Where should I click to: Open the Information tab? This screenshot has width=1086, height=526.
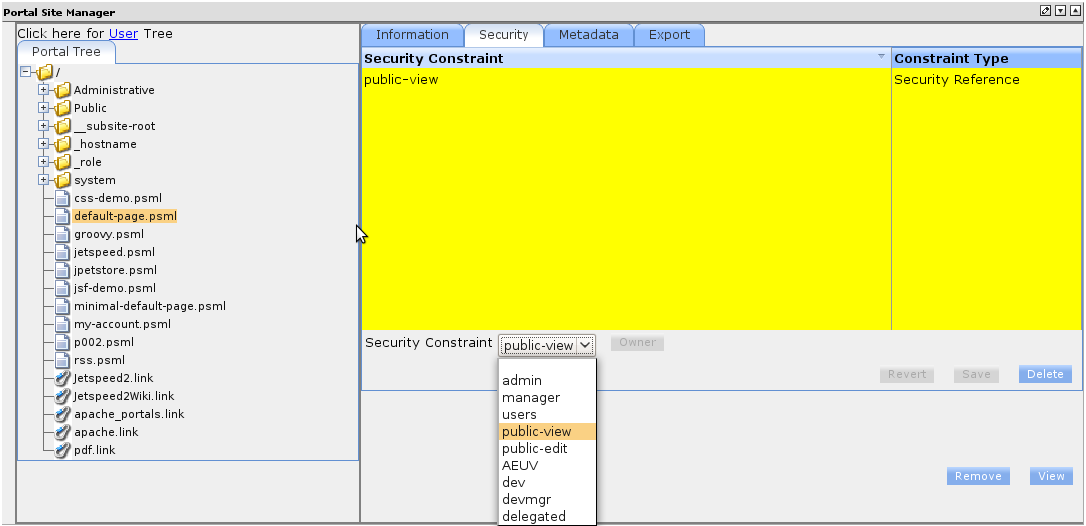click(x=412, y=35)
